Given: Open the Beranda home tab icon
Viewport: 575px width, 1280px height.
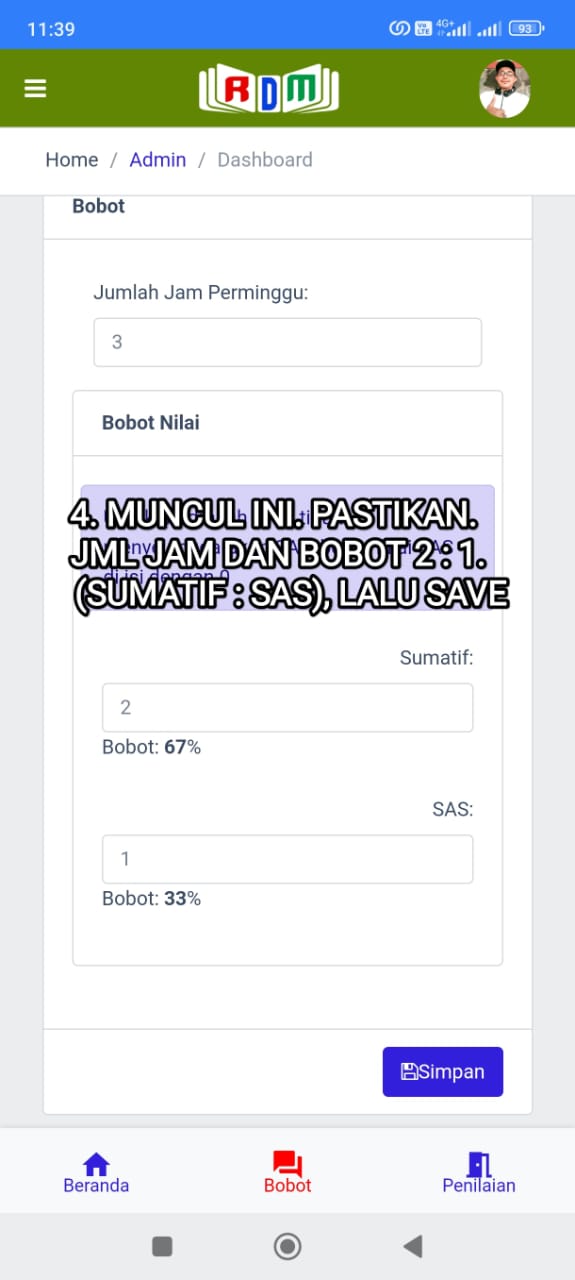Looking at the screenshot, I should tap(96, 1164).
